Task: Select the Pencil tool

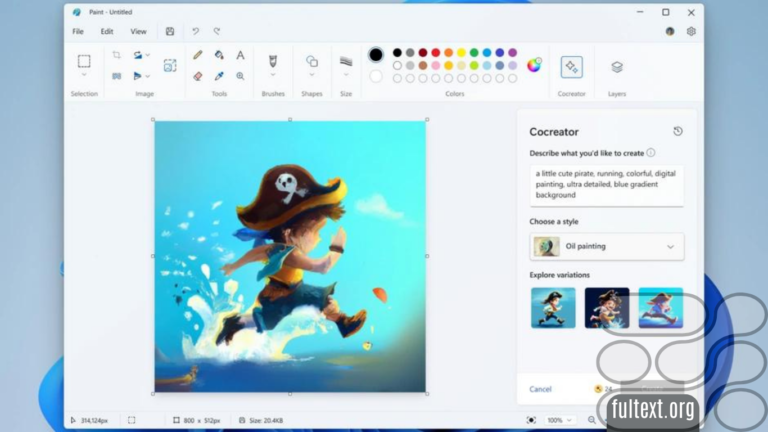Action: pos(198,55)
